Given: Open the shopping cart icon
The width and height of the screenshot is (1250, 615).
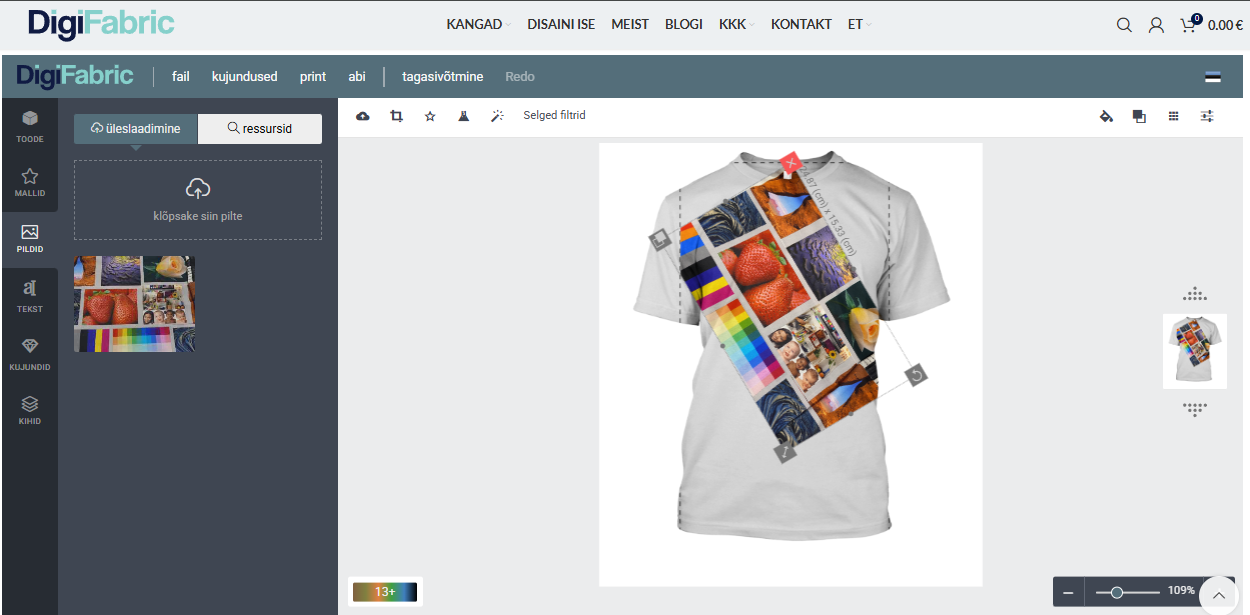Looking at the screenshot, I should [x=1188, y=25].
